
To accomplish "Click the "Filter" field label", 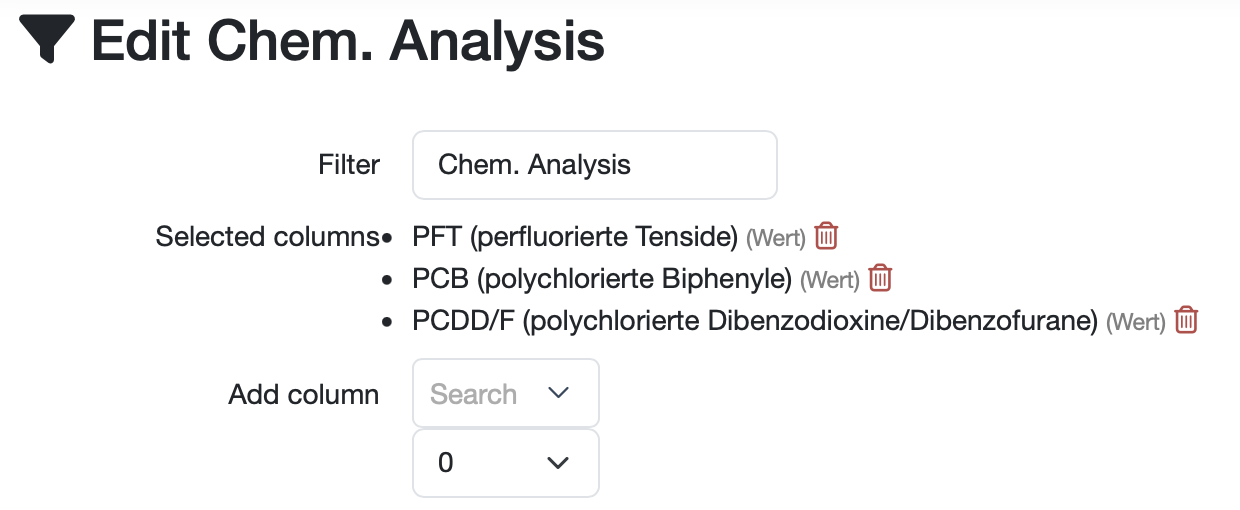I will click(x=349, y=165).
